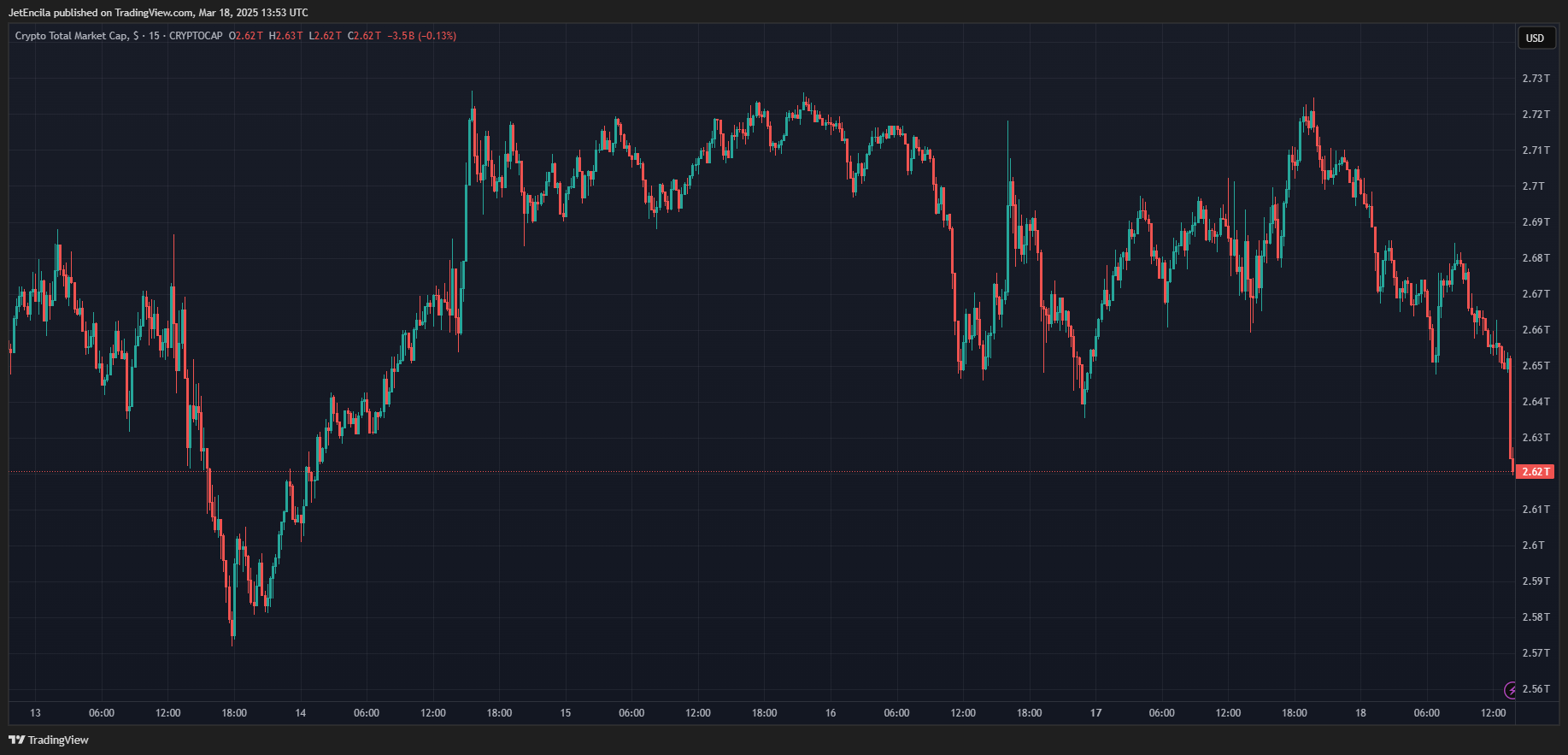Viewport: 1568px width, 755px height.
Task: Click the 2.71T price axis label
Action: [x=1536, y=150]
